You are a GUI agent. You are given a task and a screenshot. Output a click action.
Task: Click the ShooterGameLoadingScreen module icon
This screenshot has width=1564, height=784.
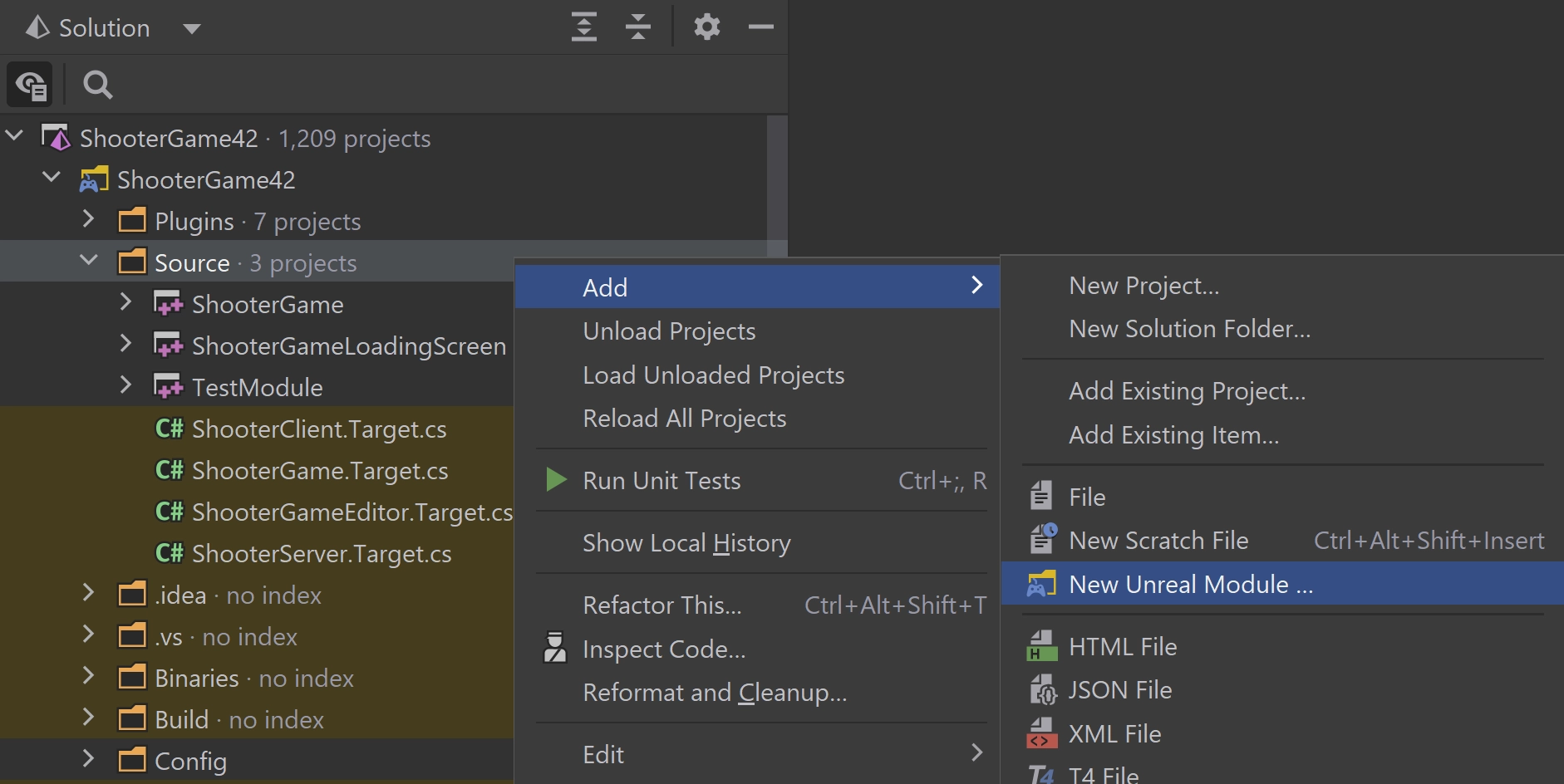click(x=169, y=345)
